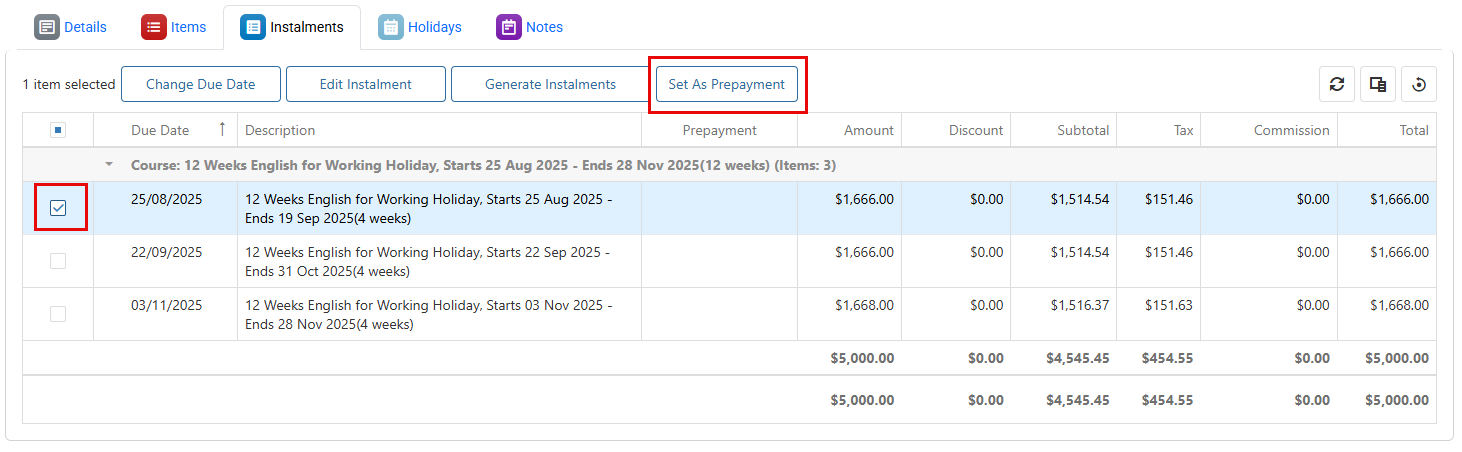Image resolution: width=1462 pixels, height=452 pixels.
Task: Open the column chooser icon
Action: [x=1378, y=85]
